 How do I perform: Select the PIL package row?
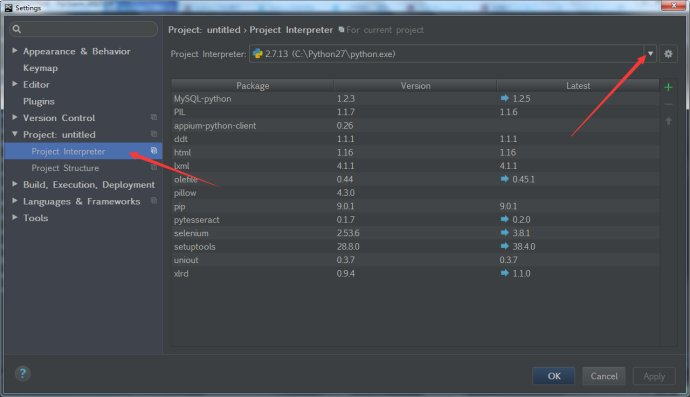point(415,112)
